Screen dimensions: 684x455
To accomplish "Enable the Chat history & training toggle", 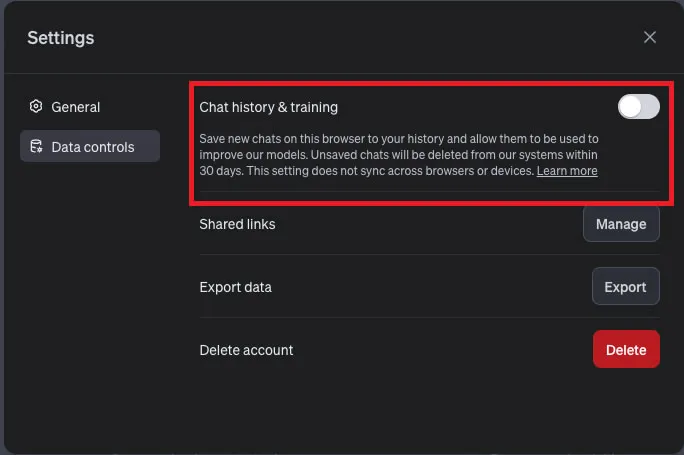I will pos(638,107).
